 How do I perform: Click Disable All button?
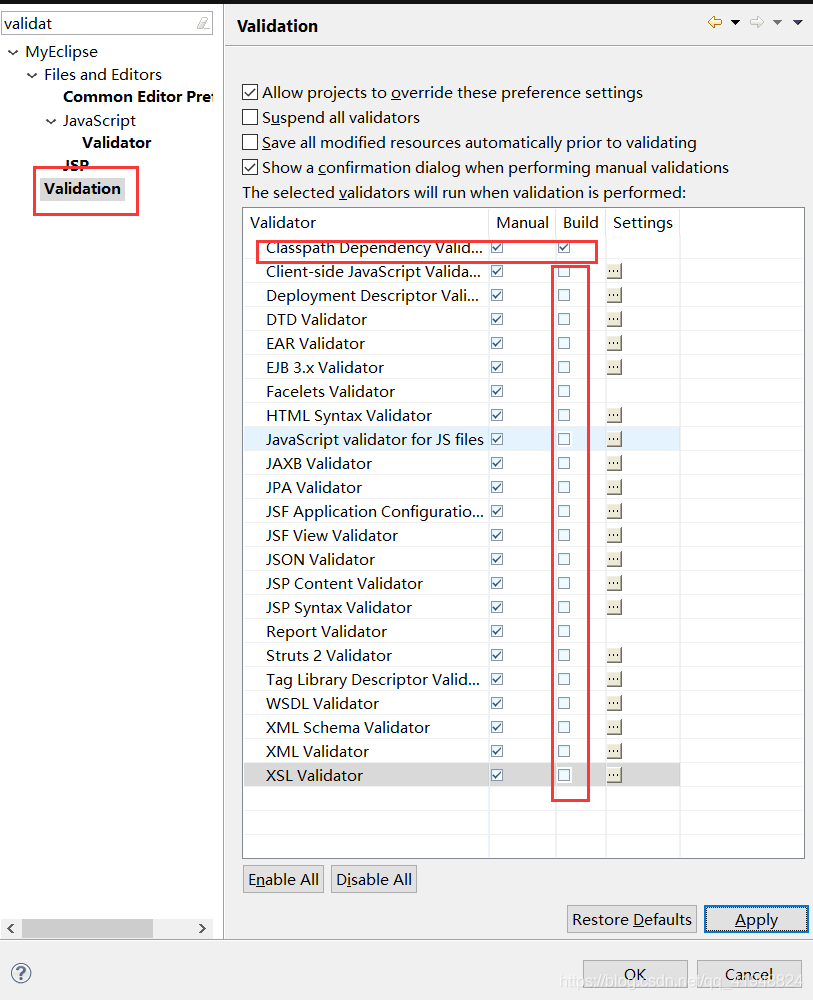pyautogui.click(x=374, y=879)
